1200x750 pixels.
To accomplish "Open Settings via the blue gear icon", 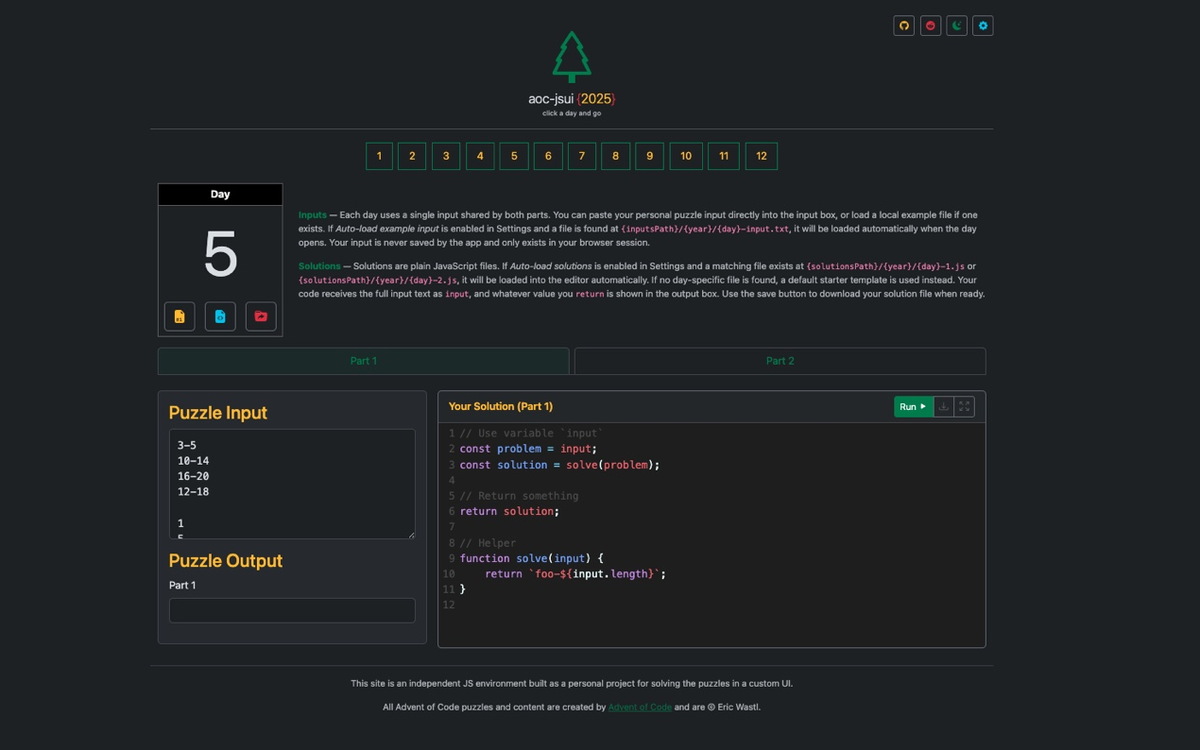I will coord(982,25).
